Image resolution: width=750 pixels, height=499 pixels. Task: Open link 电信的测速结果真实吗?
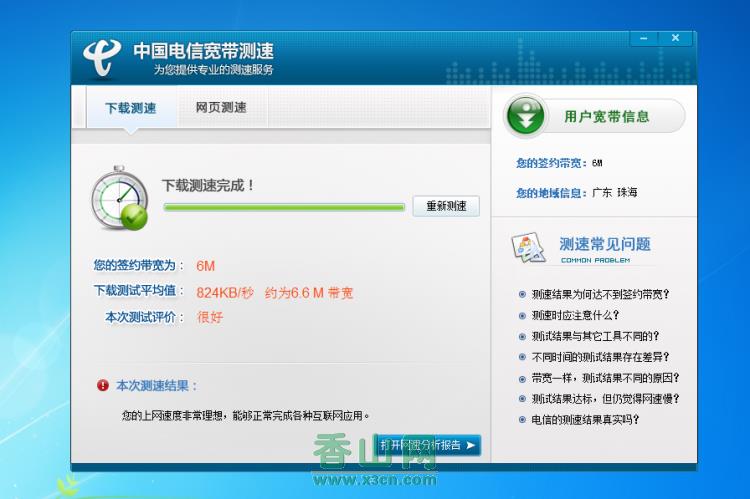click(585, 420)
